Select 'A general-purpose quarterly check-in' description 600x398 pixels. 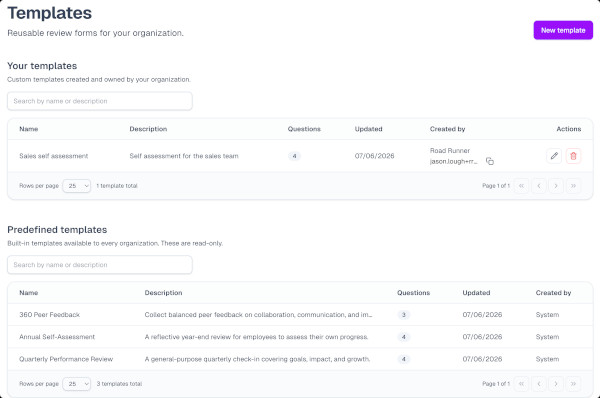coord(257,359)
